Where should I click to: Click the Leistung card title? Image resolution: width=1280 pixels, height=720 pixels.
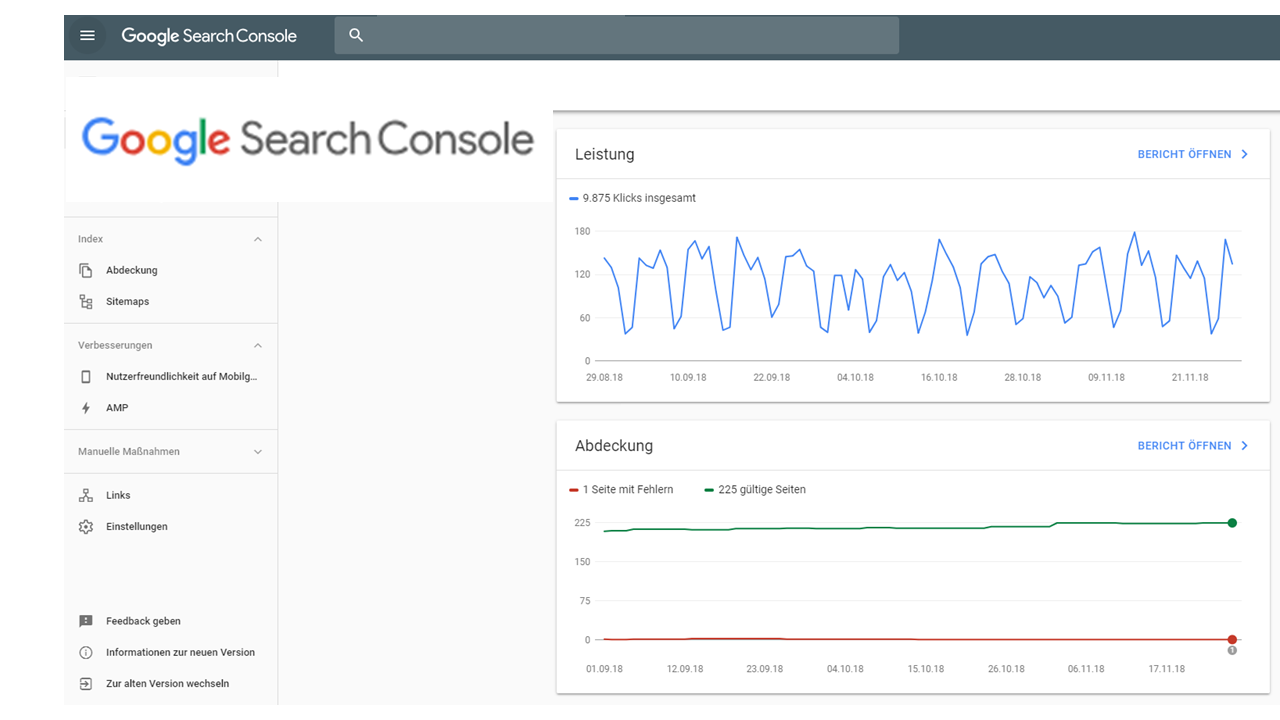point(604,154)
